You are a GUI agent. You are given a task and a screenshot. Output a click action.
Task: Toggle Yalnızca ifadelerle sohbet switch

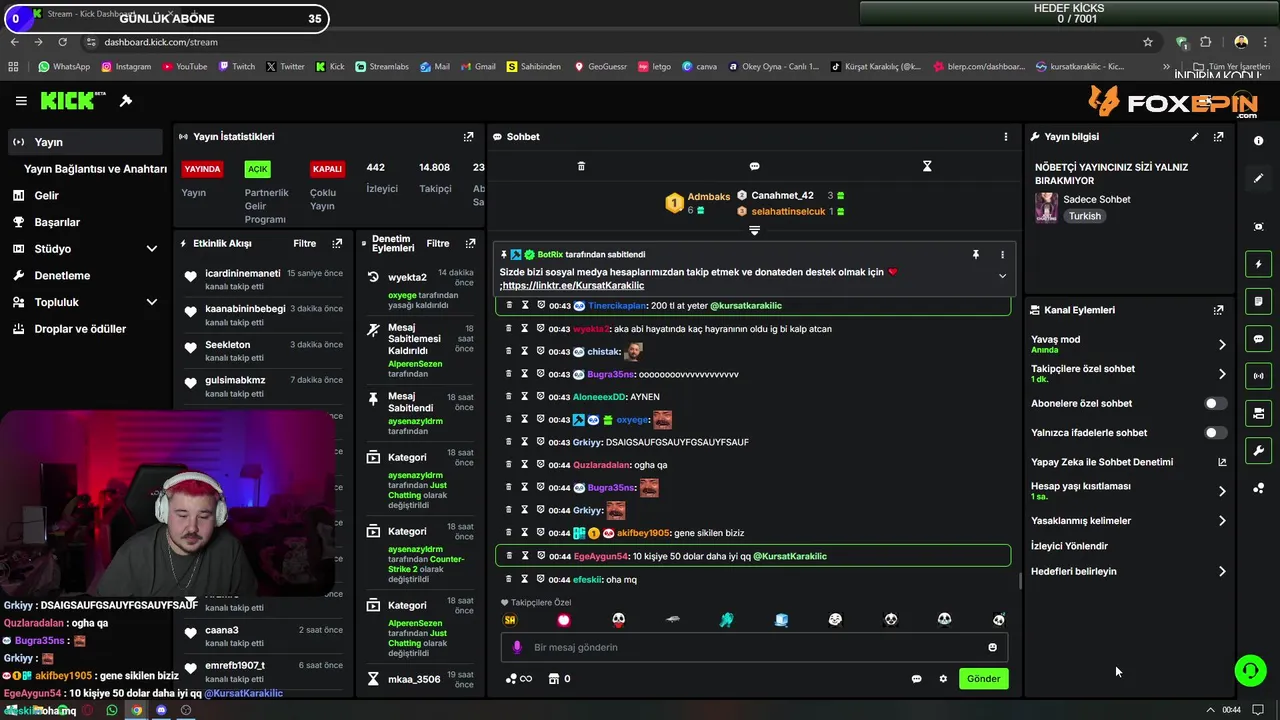point(1215,433)
